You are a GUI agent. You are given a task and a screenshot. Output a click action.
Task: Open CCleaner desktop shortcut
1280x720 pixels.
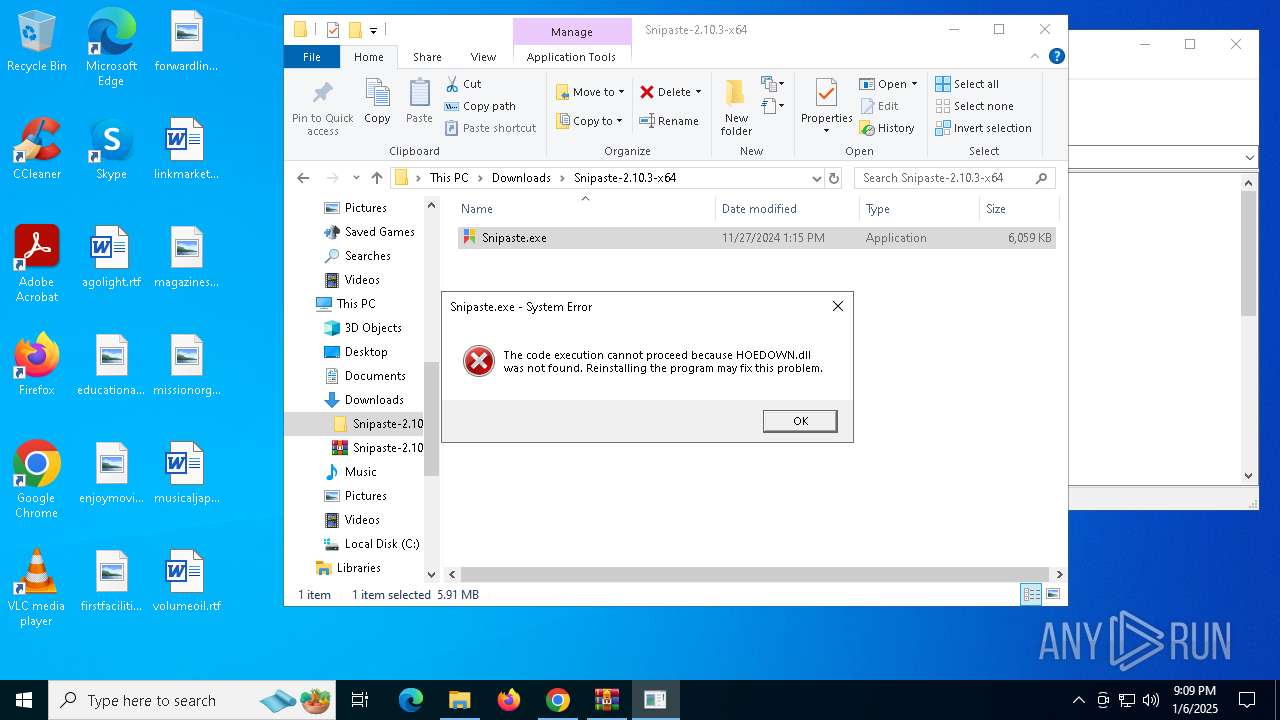pos(37,149)
